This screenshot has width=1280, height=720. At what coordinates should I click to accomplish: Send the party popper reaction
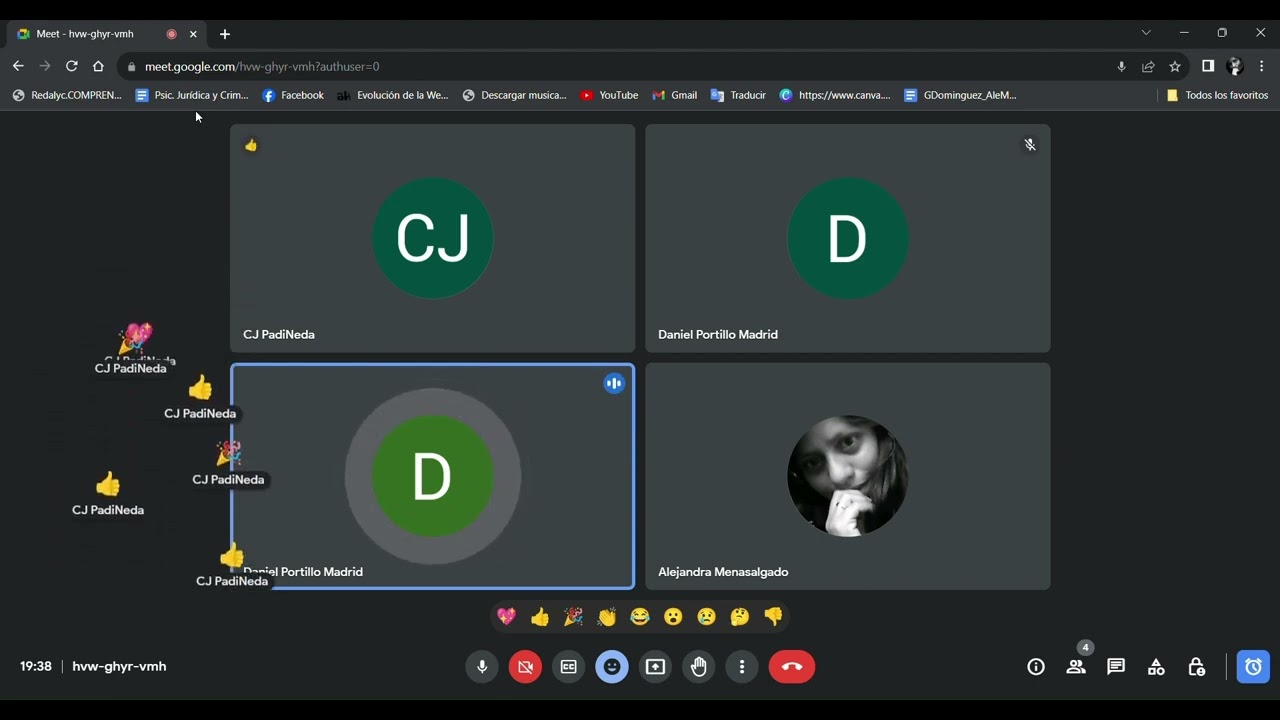(573, 617)
